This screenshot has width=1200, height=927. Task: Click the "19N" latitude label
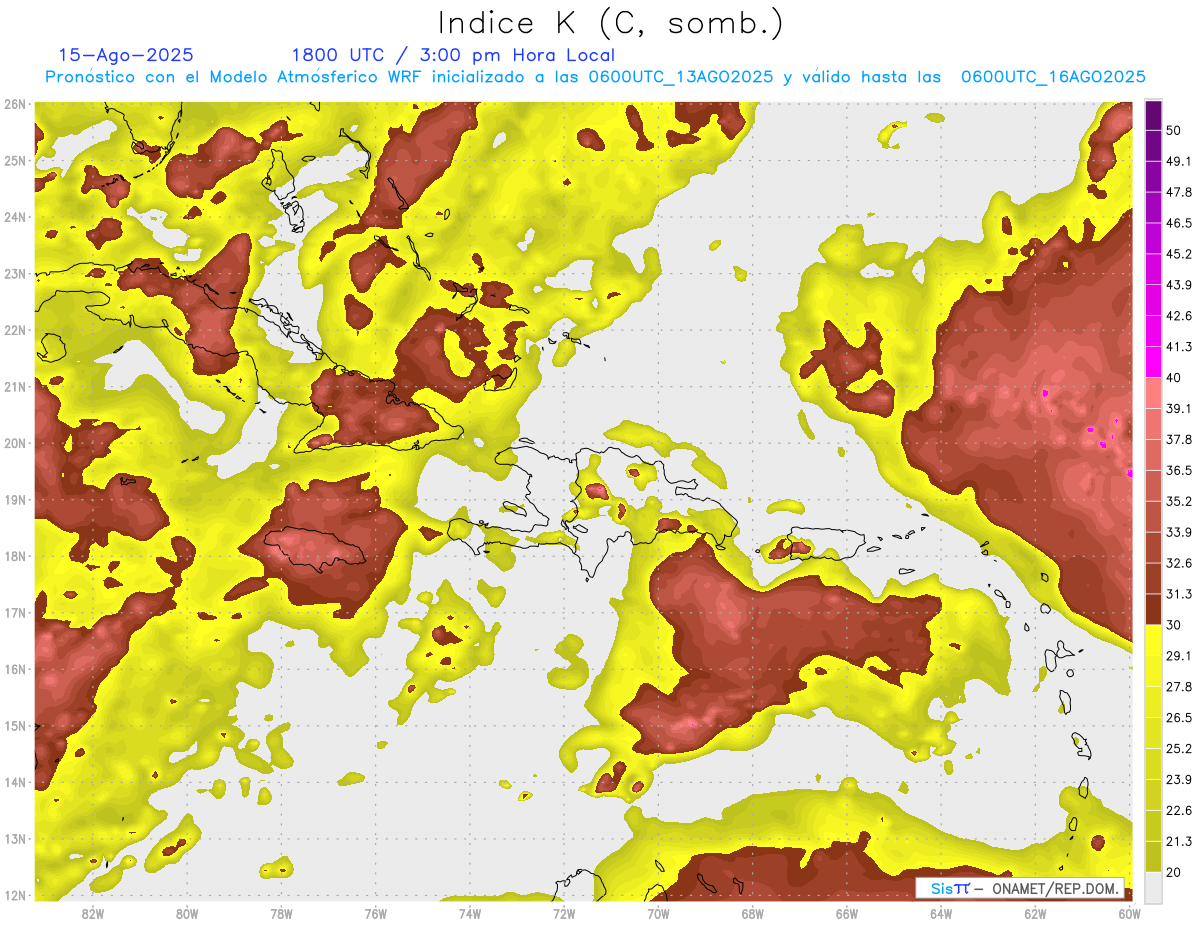pos(14,500)
